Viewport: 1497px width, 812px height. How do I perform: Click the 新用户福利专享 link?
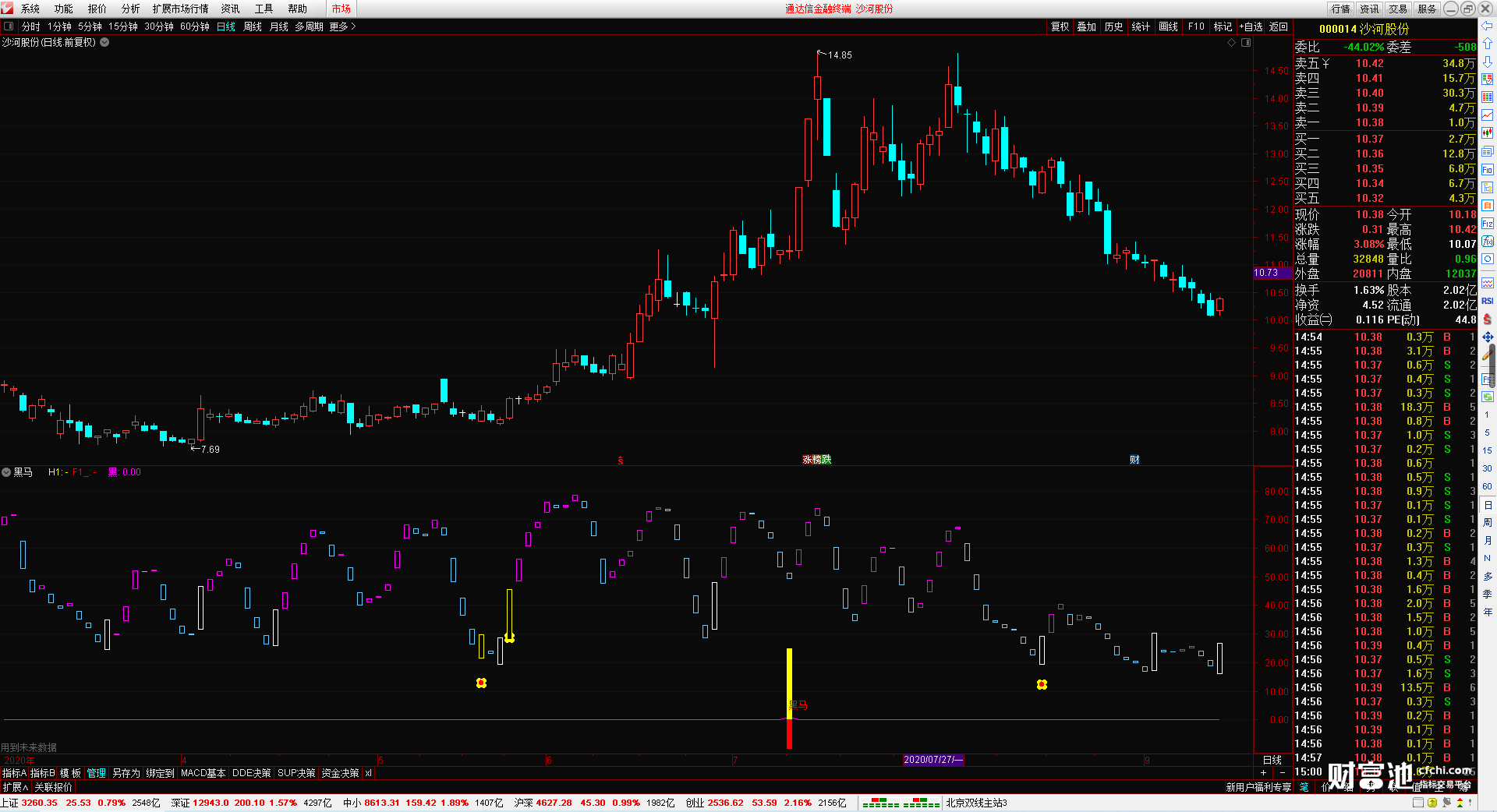pos(1258,787)
